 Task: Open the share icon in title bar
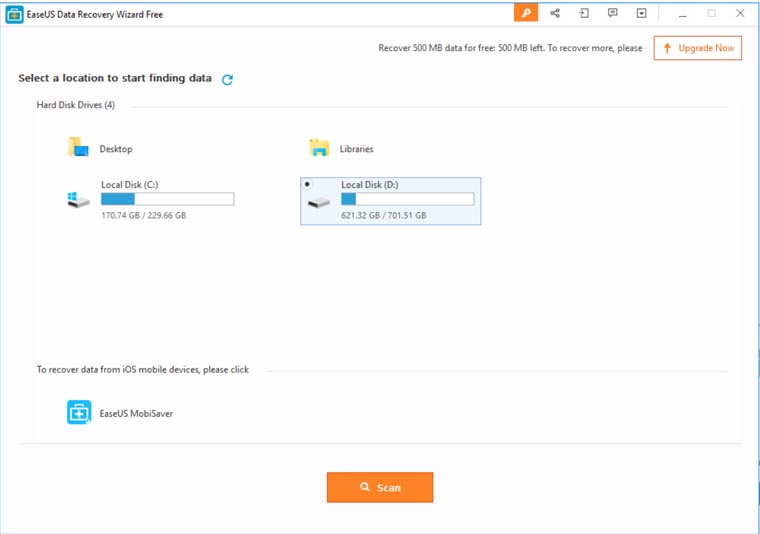[555, 13]
